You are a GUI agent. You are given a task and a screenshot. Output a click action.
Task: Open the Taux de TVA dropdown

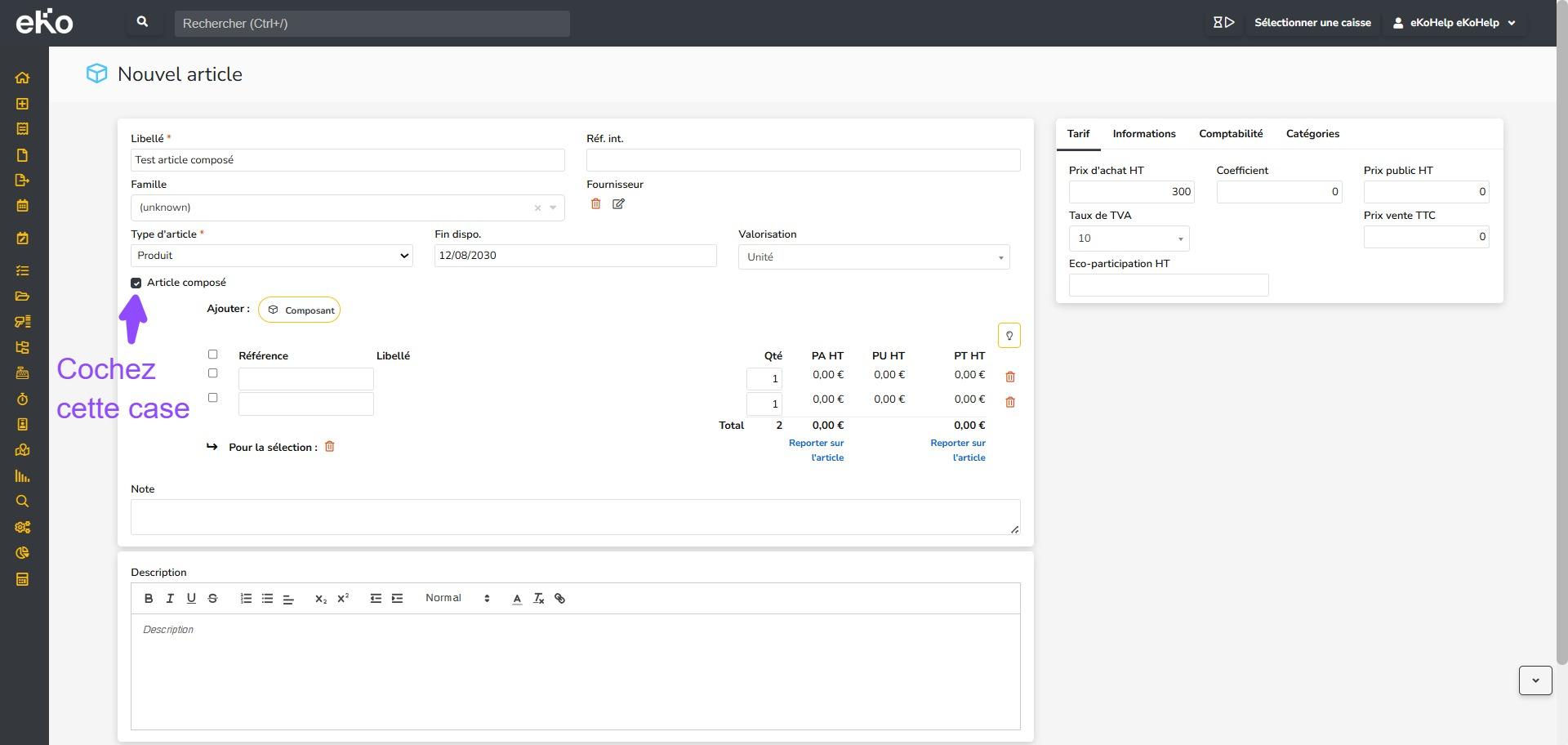click(1129, 239)
